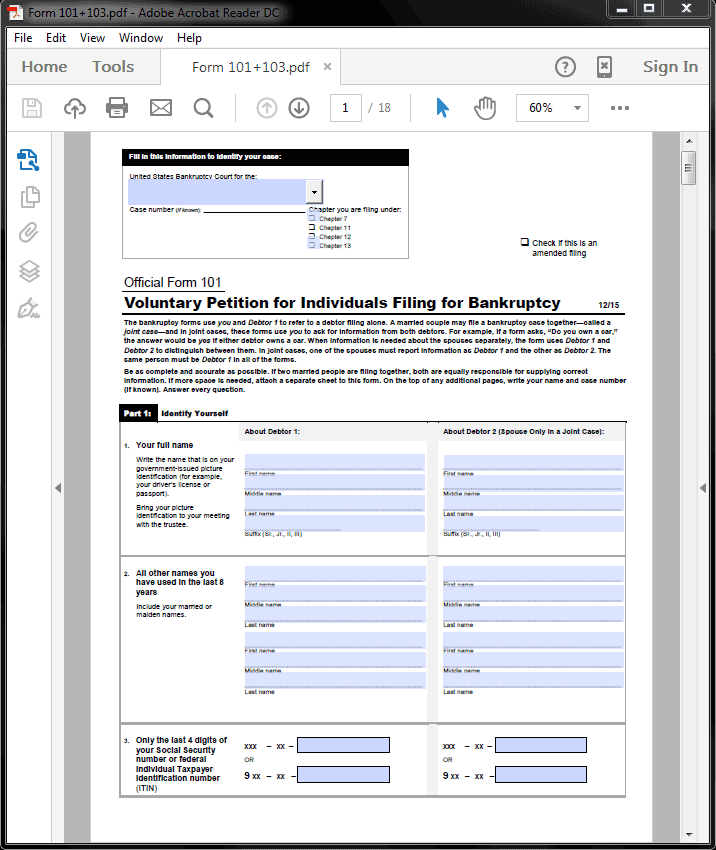Tick the Chapter 13 checkbox
This screenshot has width=716, height=850.
(312, 245)
